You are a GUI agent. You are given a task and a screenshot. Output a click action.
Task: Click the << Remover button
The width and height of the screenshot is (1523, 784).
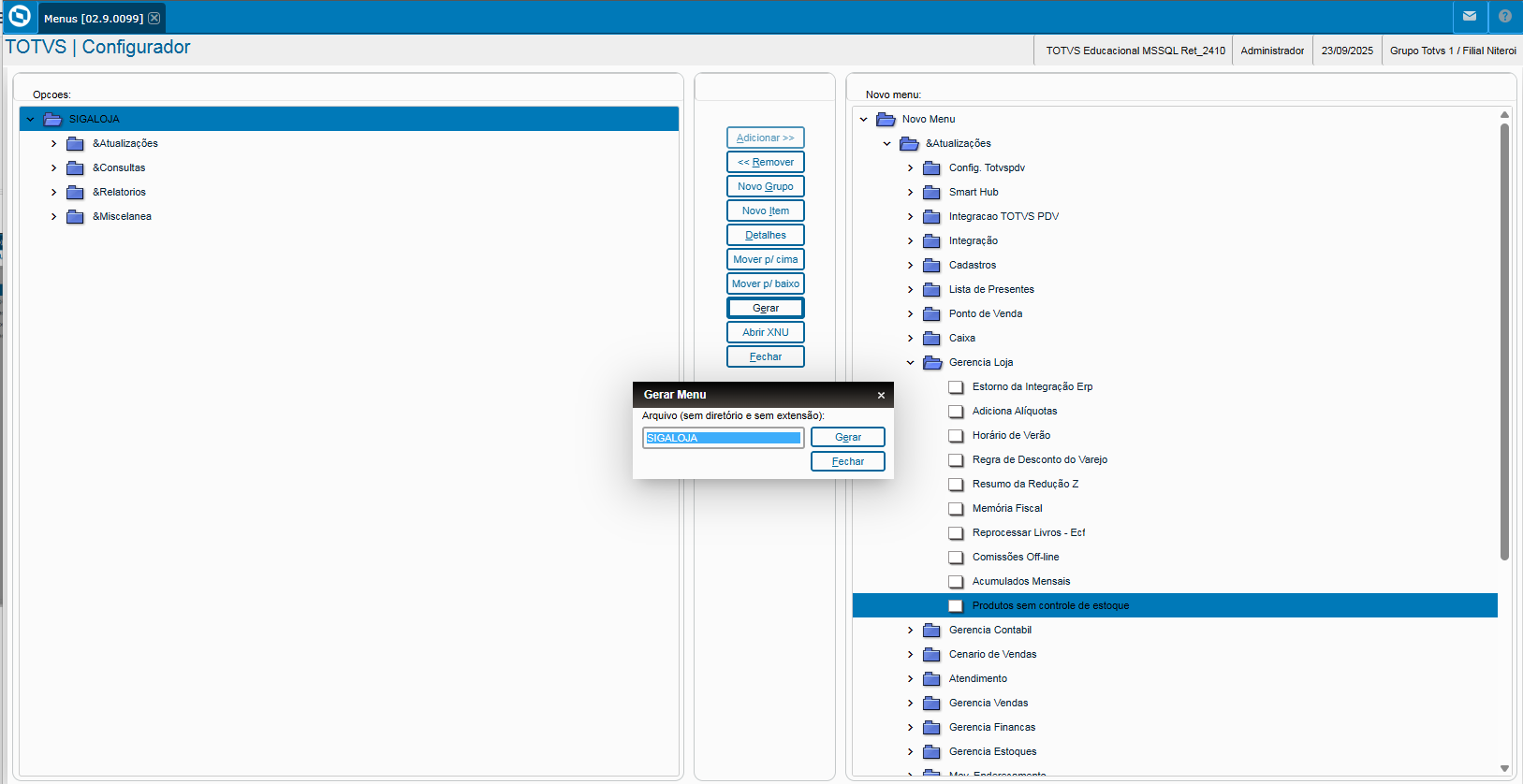(x=766, y=162)
